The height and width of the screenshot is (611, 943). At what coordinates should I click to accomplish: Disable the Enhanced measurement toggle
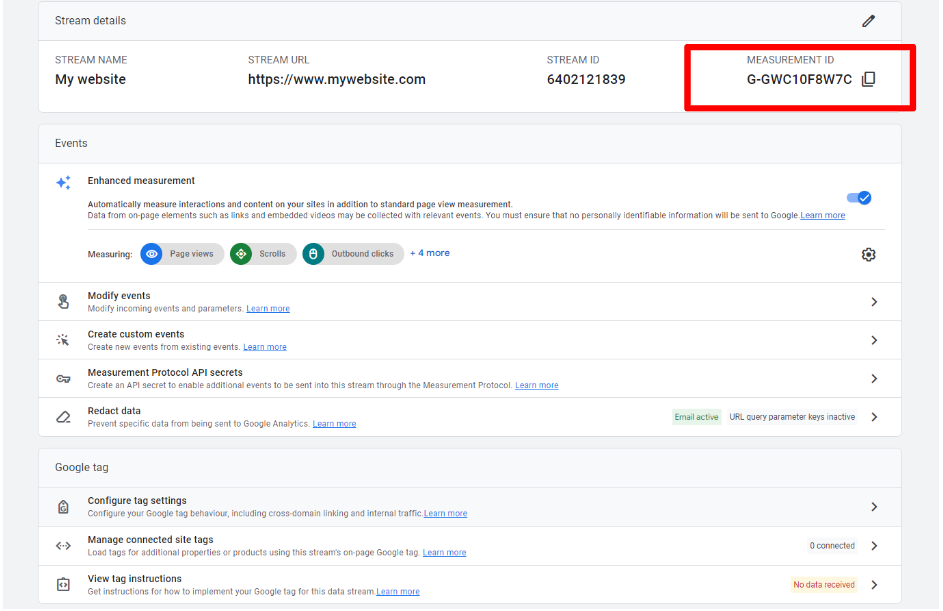coord(859,198)
